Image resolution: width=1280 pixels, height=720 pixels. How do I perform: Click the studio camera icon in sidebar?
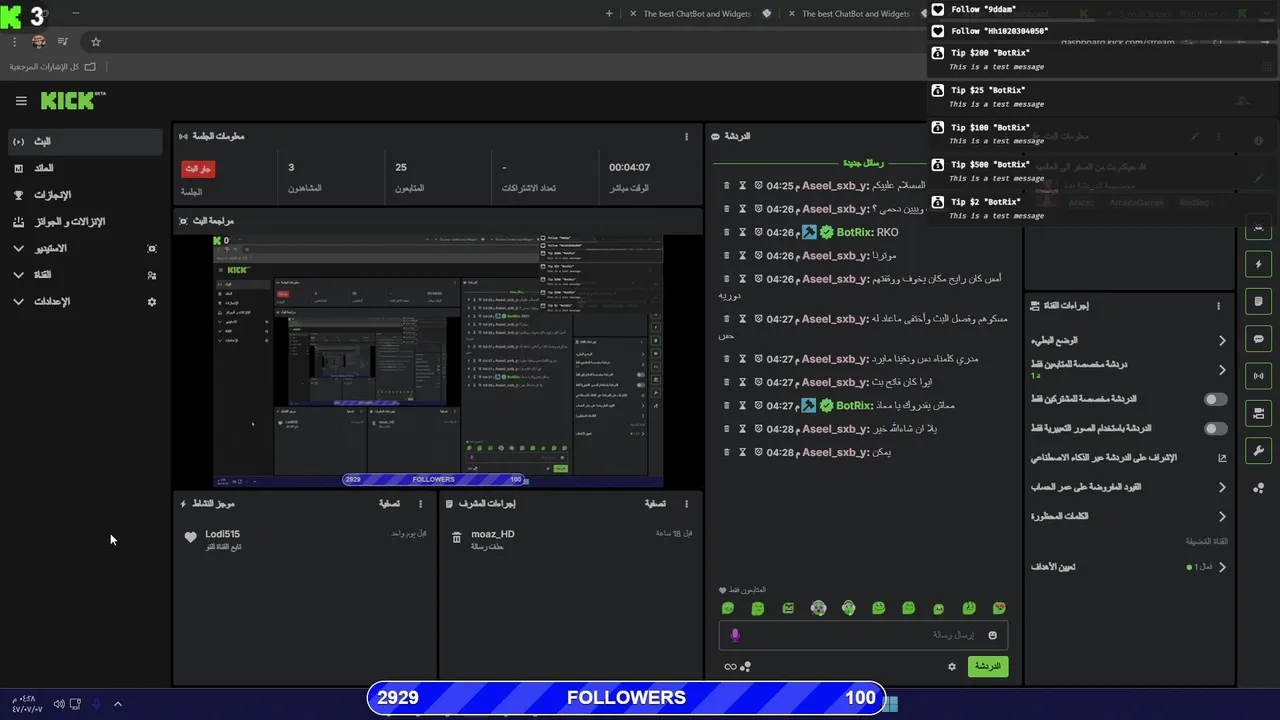[x=152, y=248]
